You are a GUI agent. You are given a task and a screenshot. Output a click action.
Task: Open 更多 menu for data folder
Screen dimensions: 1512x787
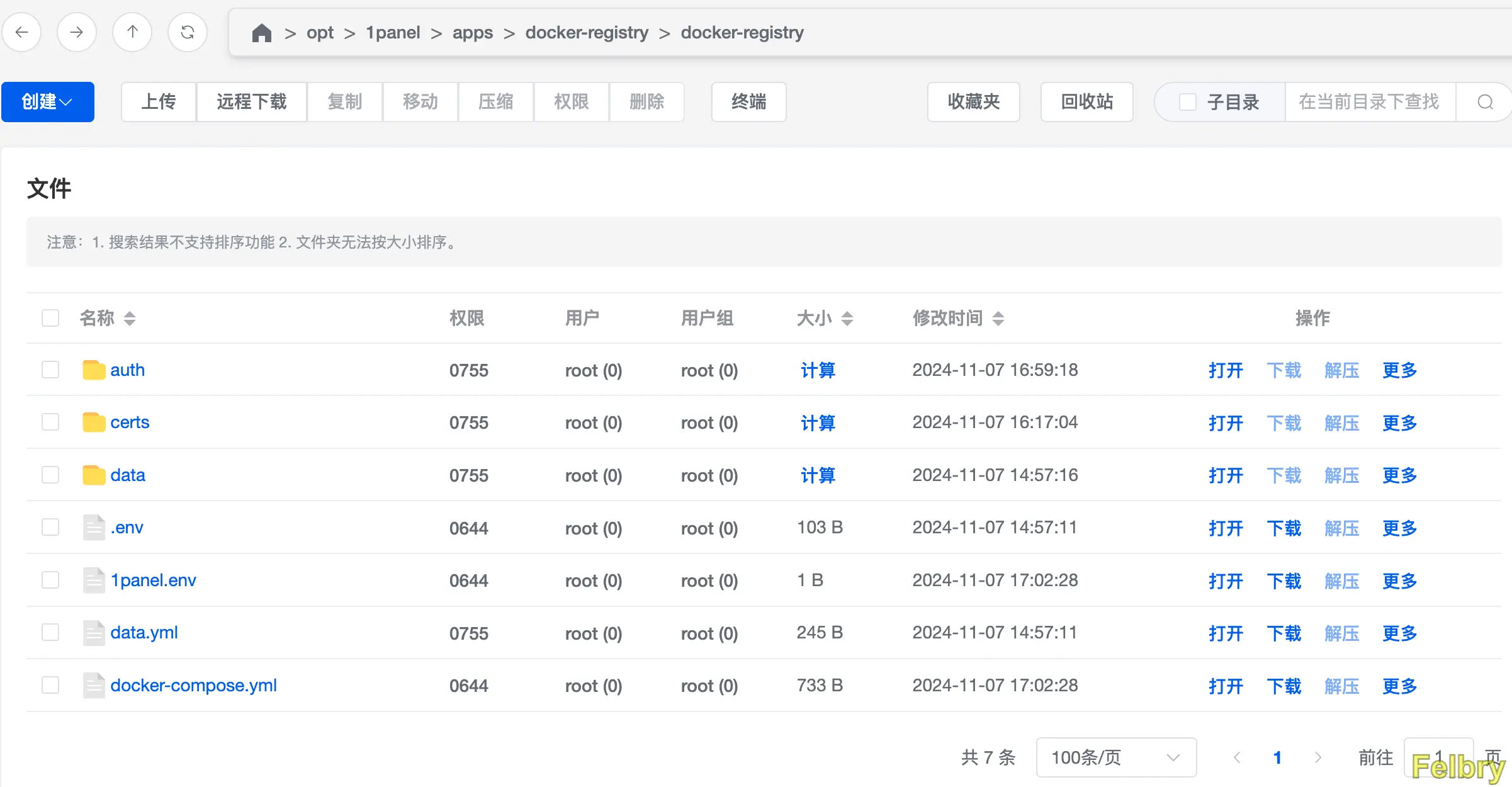[1399, 475]
